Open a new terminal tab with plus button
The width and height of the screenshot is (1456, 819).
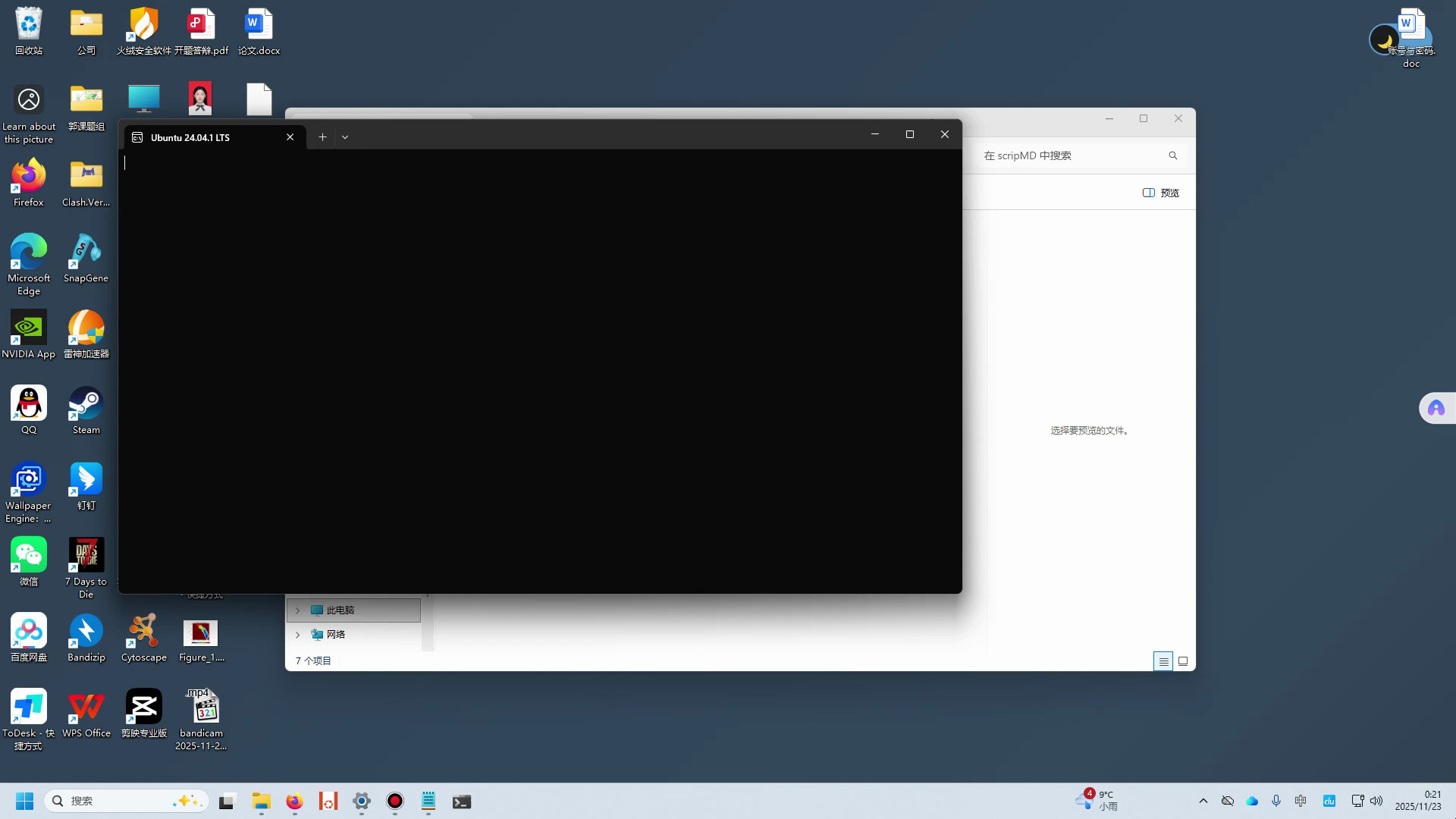coord(322,136)
